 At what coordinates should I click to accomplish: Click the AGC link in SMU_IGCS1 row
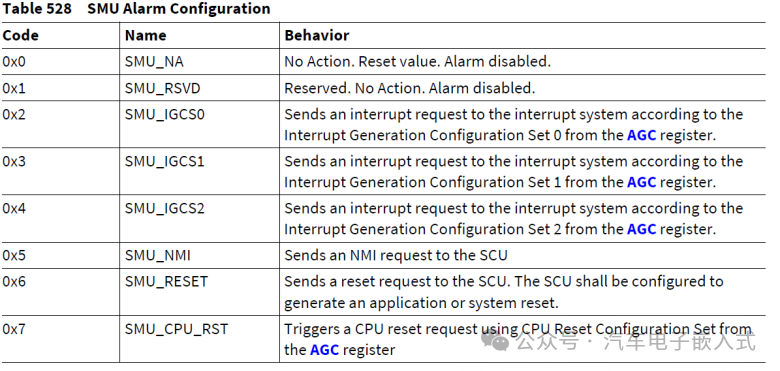(x=641, y=182)
